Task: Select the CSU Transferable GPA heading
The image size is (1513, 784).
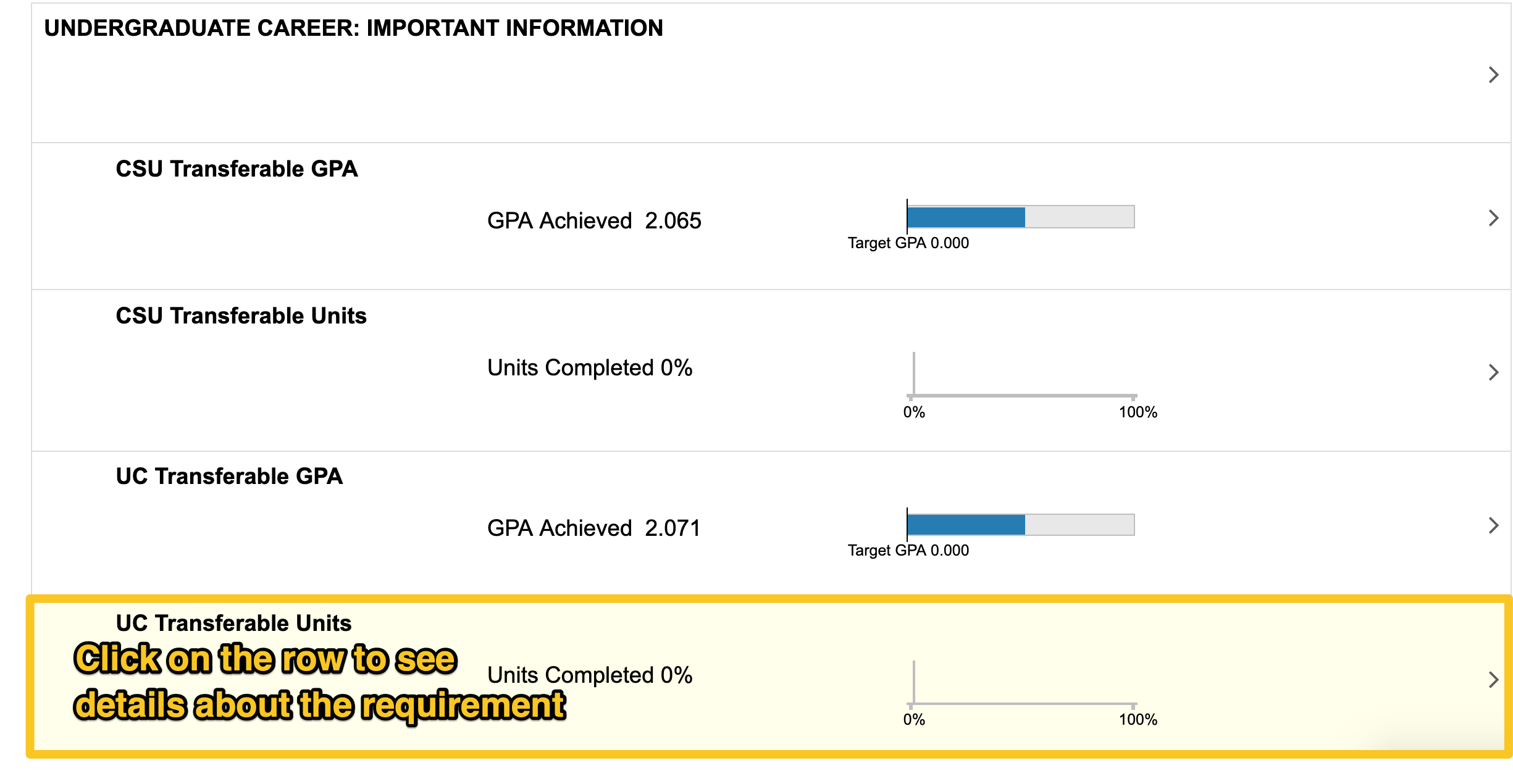Action: click(x=237, y=169)
